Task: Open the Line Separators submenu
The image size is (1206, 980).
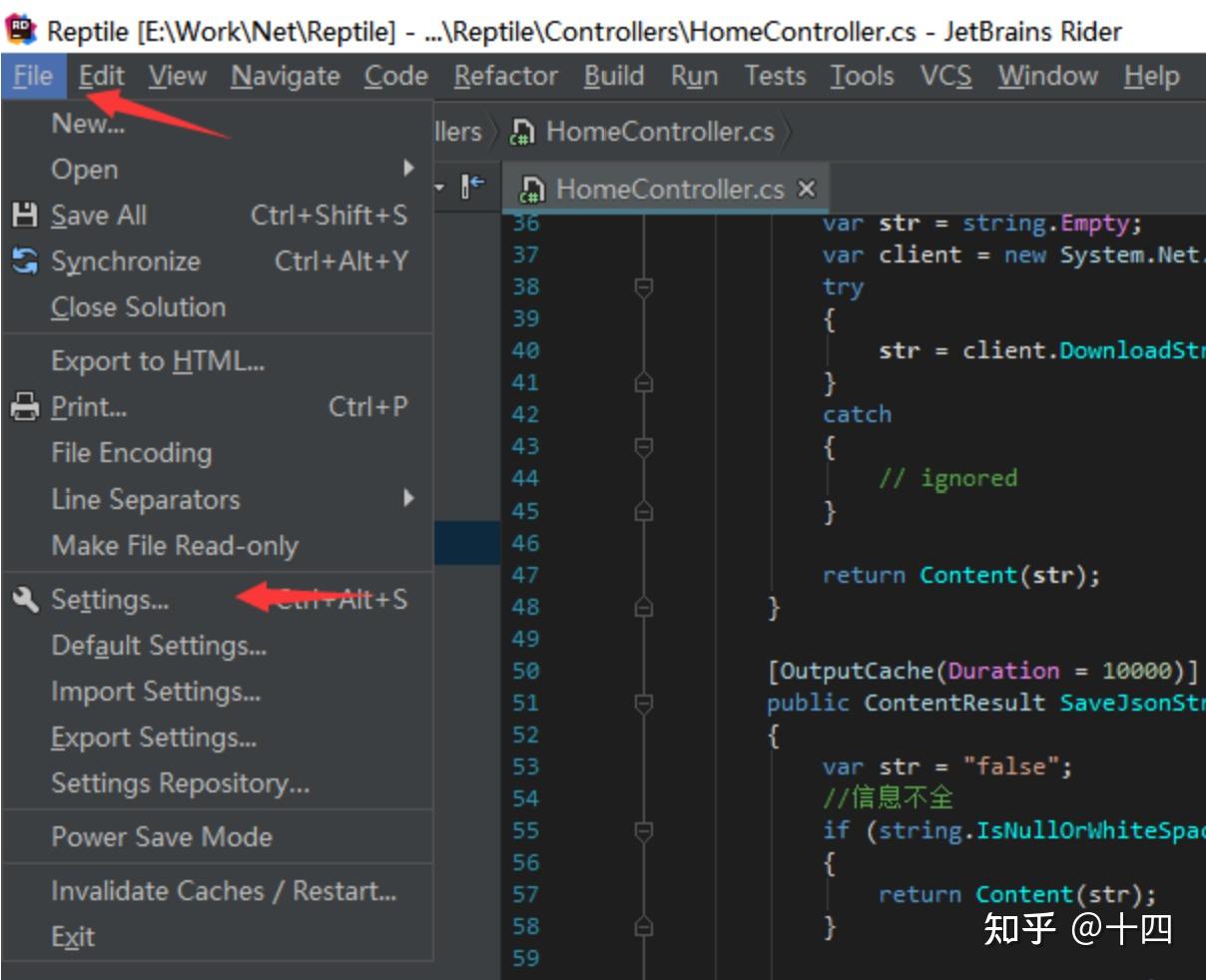Action: [146, 499]
